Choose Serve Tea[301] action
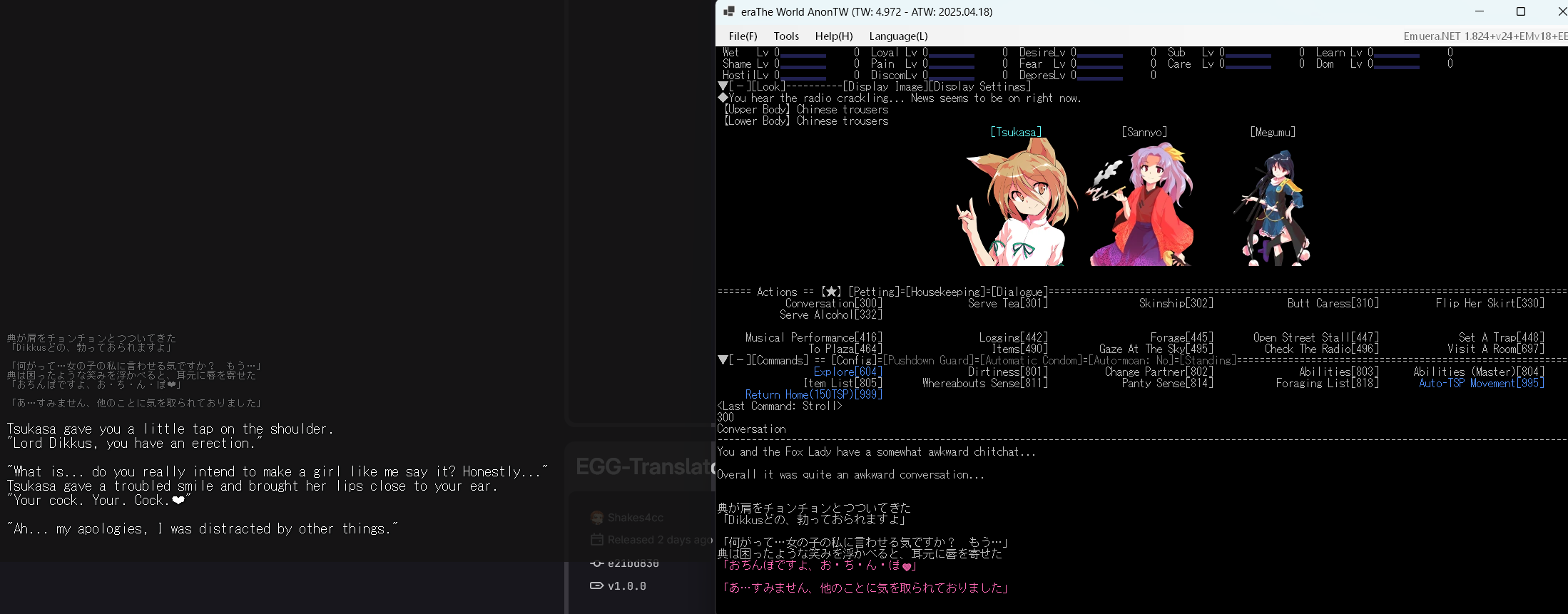 click(x=1008, y=304)
